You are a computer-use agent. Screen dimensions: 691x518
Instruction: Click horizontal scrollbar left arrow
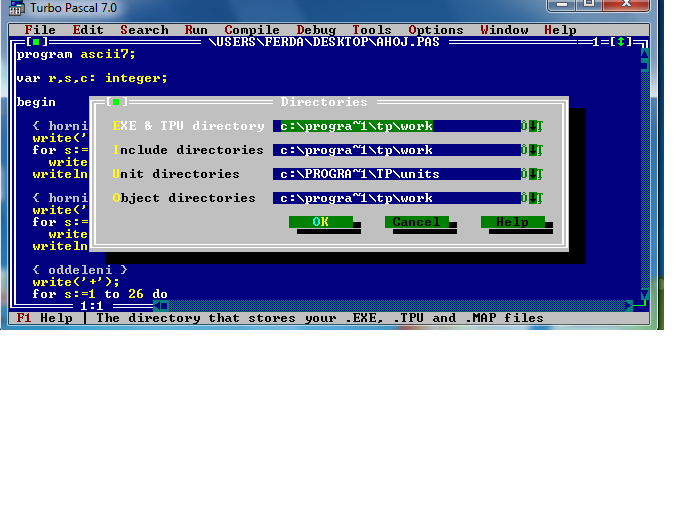point(156,306)
